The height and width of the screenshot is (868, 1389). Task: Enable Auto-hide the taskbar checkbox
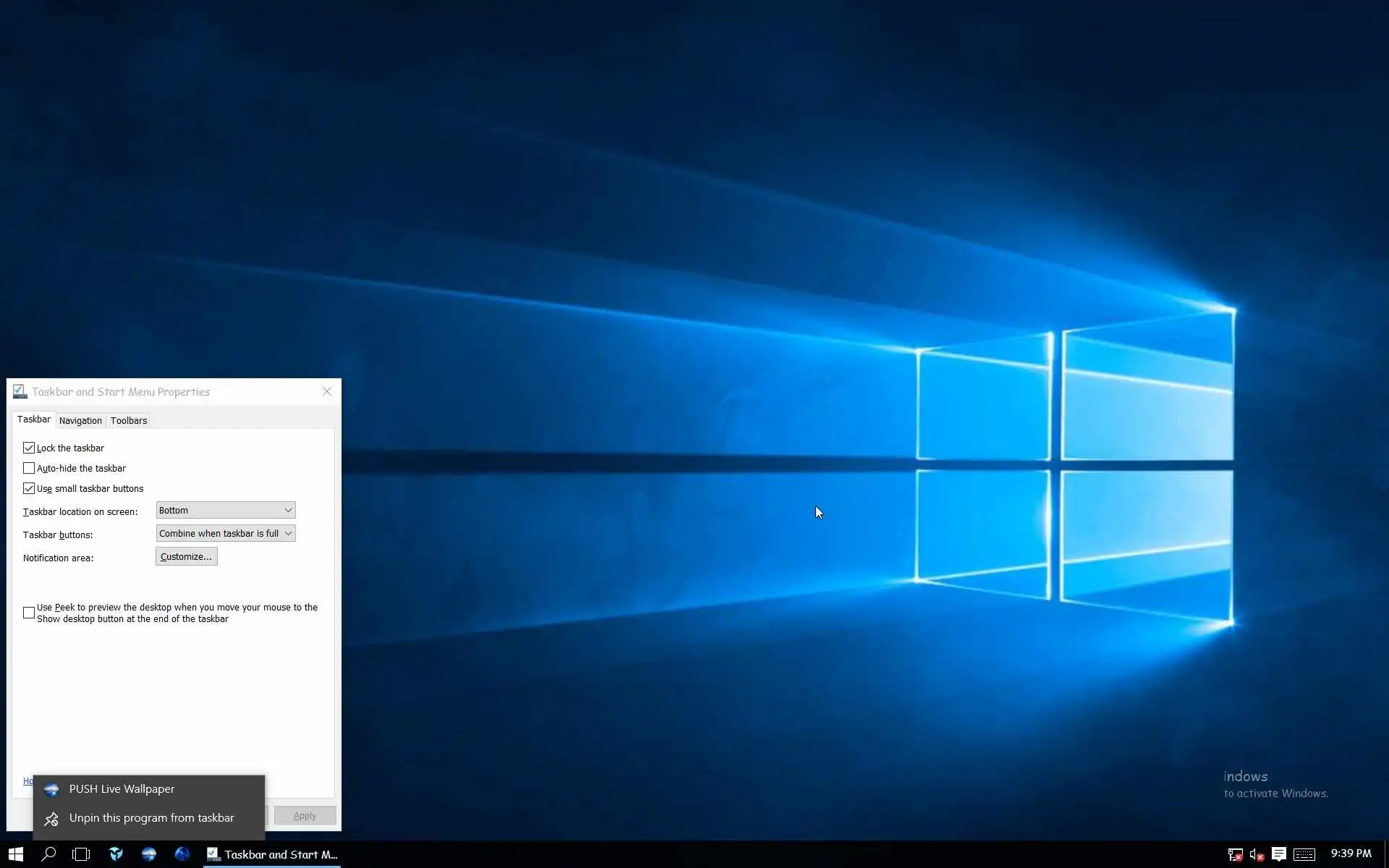(x=29, y=468)
